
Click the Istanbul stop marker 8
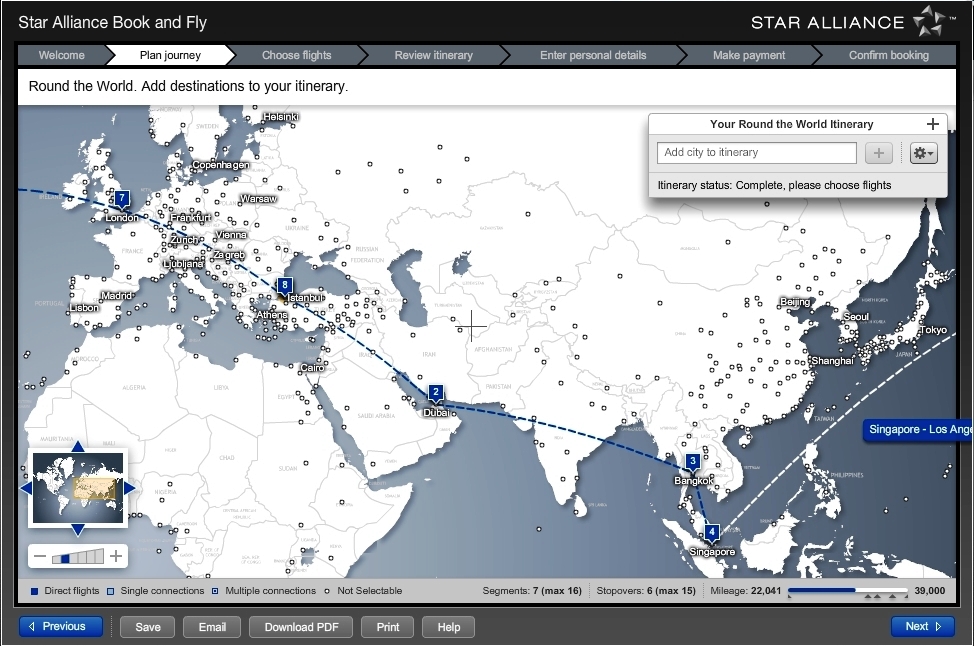[x=284, y=286]
